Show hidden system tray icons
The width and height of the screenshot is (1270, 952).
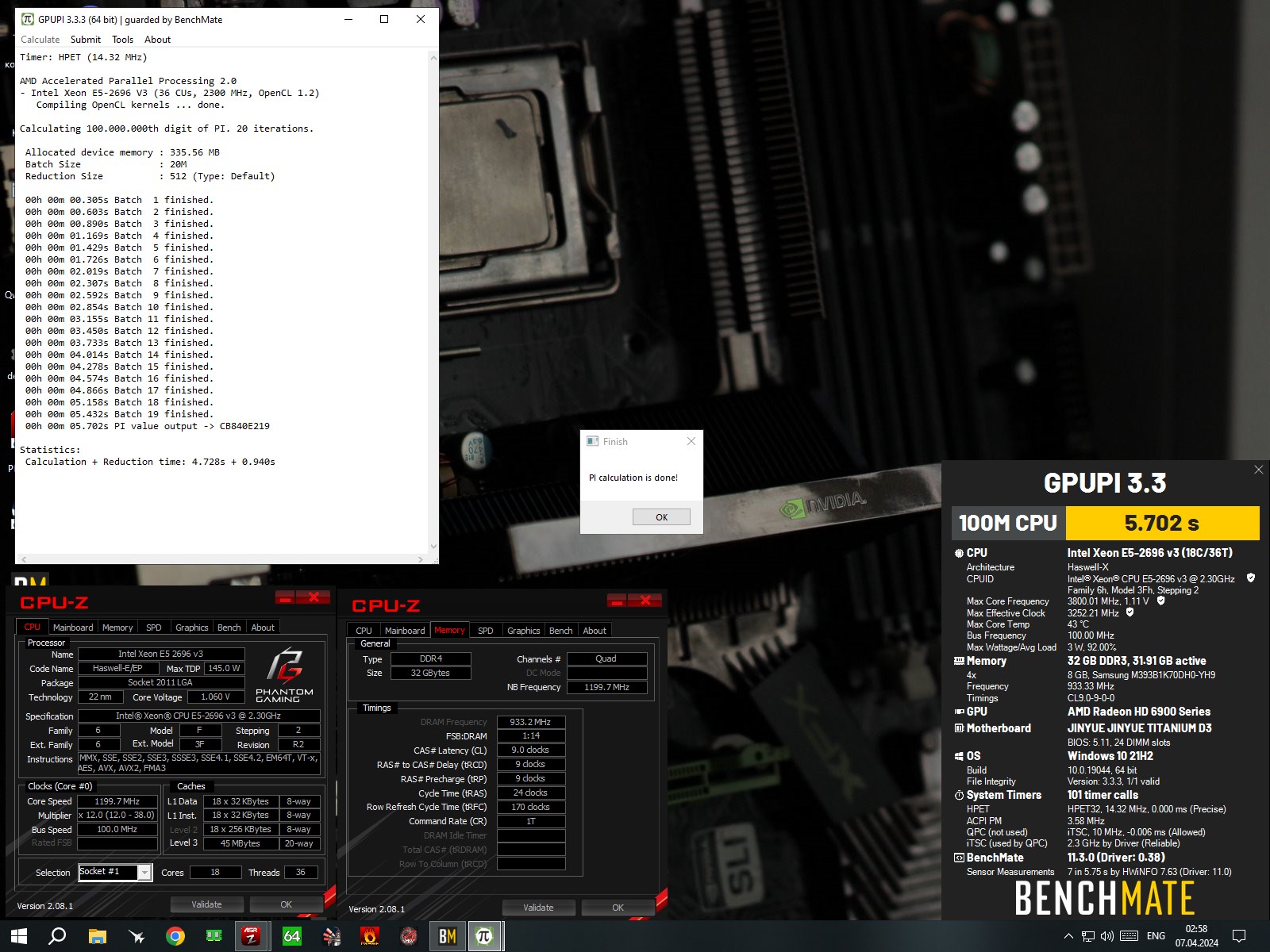click(x=1068, y=936)
